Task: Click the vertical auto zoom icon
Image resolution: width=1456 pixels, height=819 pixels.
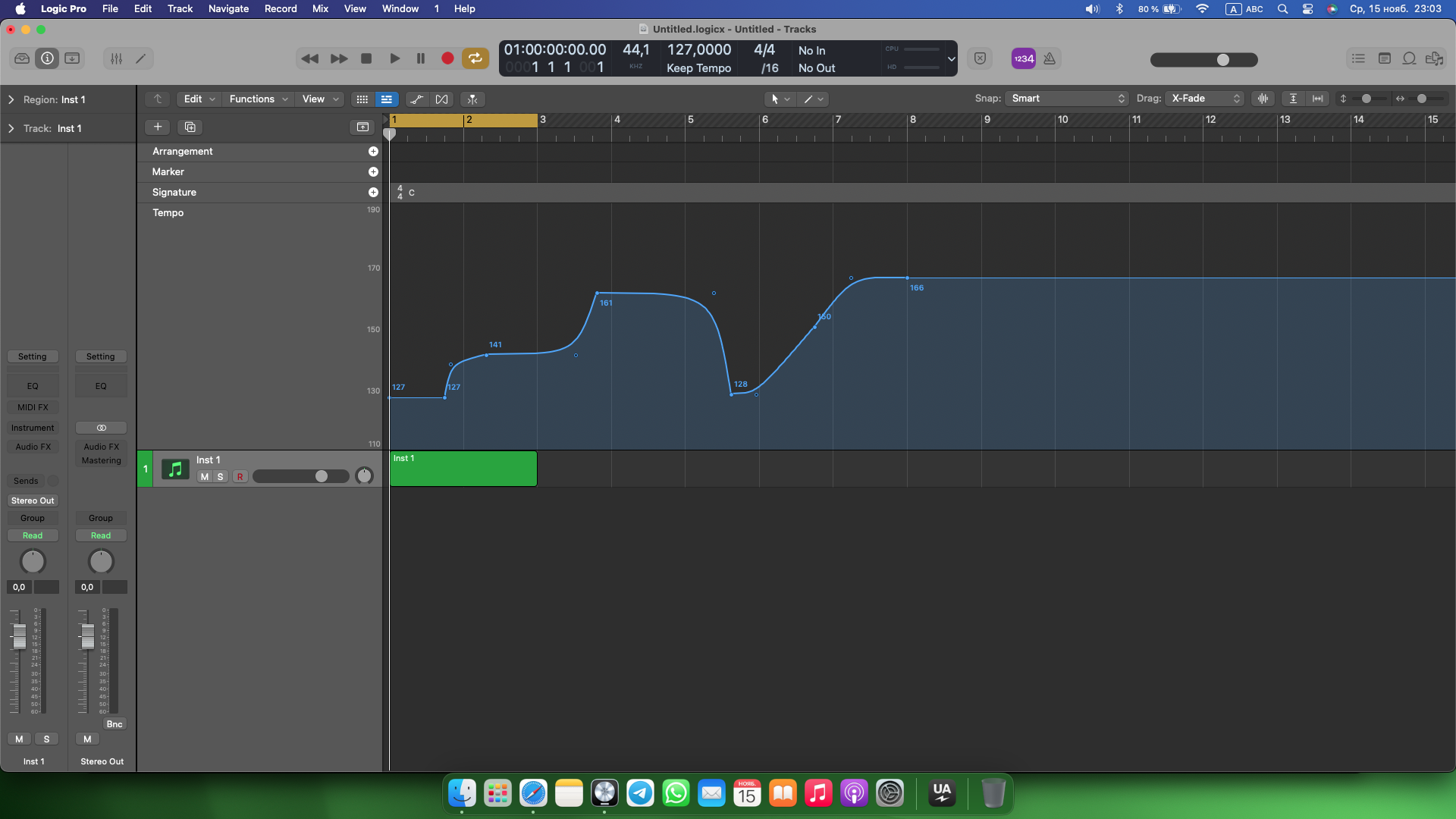Action: pyautogui.click(x=1294, y=99)
